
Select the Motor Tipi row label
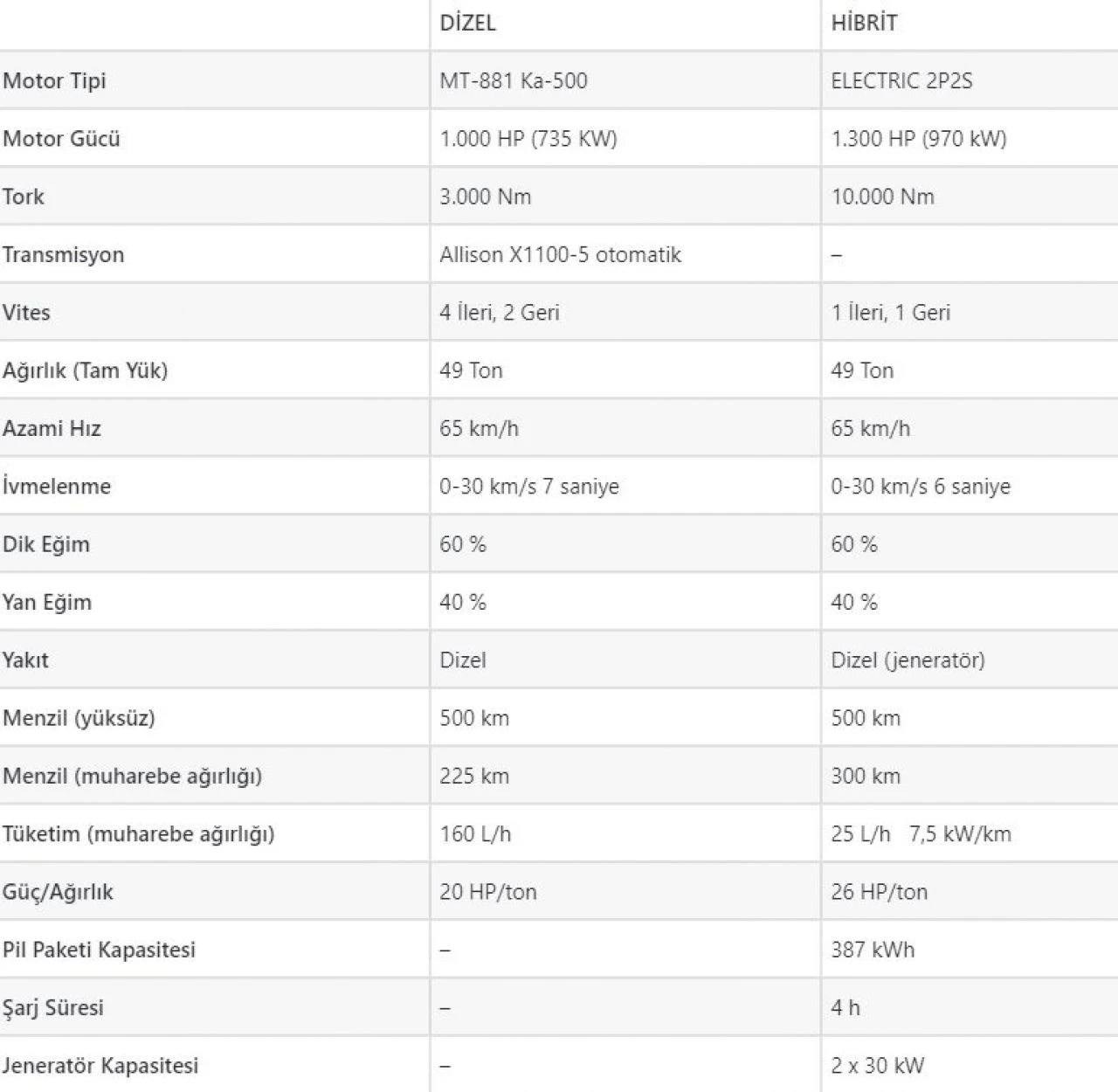click(x=54, y=80)
